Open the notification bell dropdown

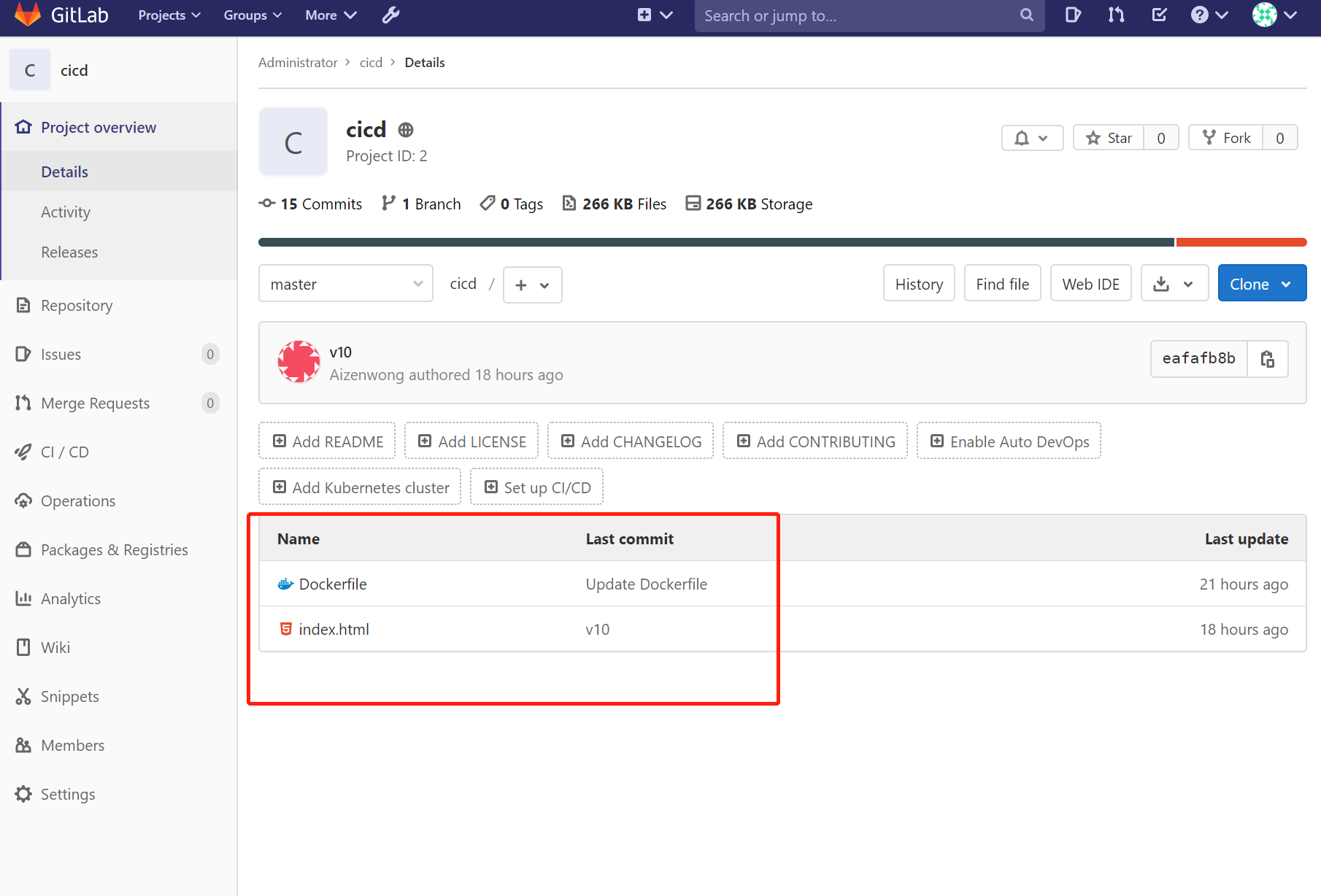[x=1032, y=138]
